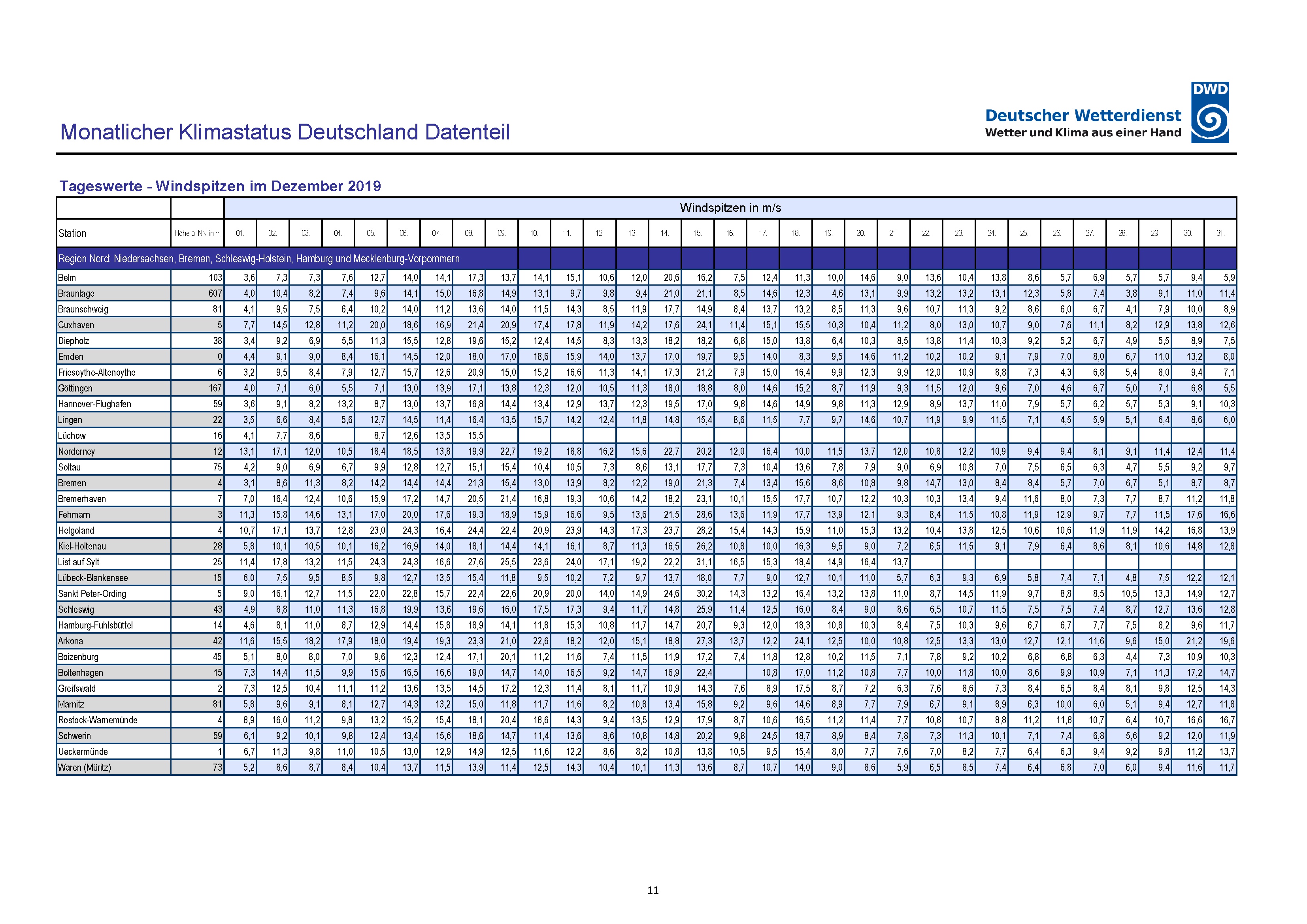Click the station name 'Schwerin'
1307x924 pixels.
75,736
